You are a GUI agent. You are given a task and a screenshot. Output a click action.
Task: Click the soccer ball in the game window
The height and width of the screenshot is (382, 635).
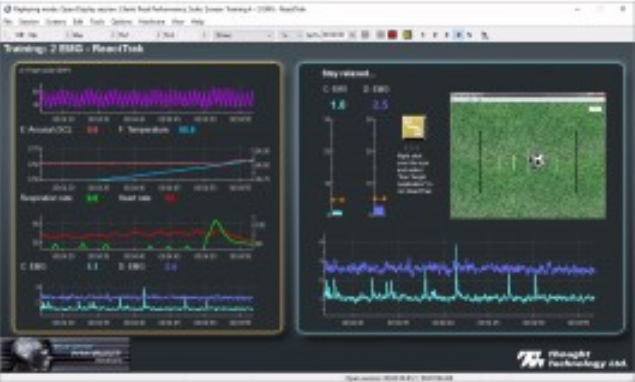pyautogui.click(x=537, y=161)
